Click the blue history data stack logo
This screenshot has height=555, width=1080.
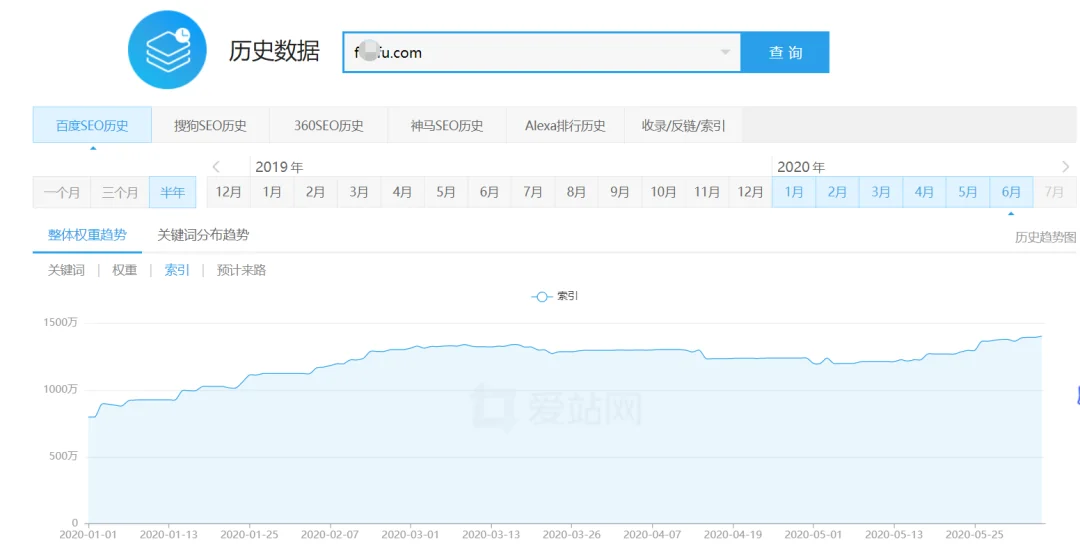click(167, 50)
